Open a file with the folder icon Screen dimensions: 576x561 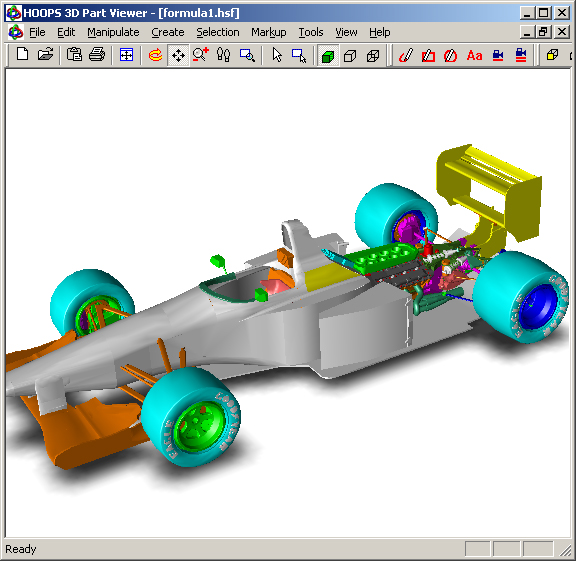pos(46,55)
